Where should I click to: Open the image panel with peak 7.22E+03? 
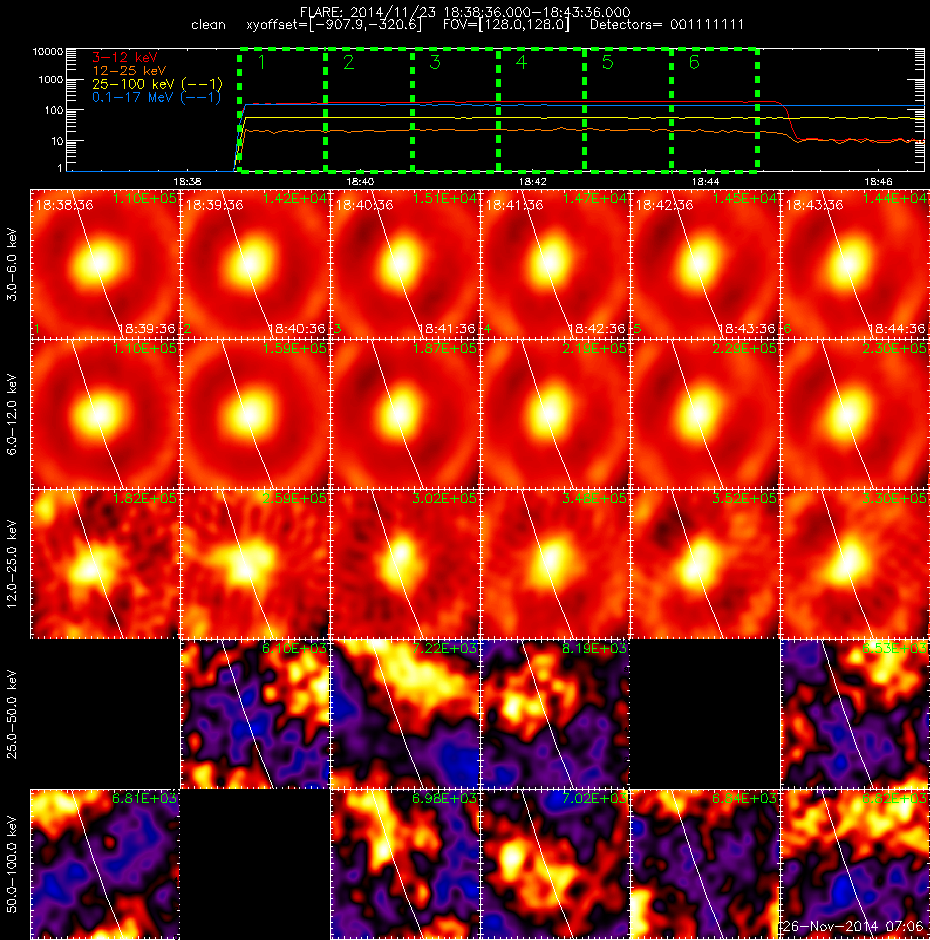[405, 714]
